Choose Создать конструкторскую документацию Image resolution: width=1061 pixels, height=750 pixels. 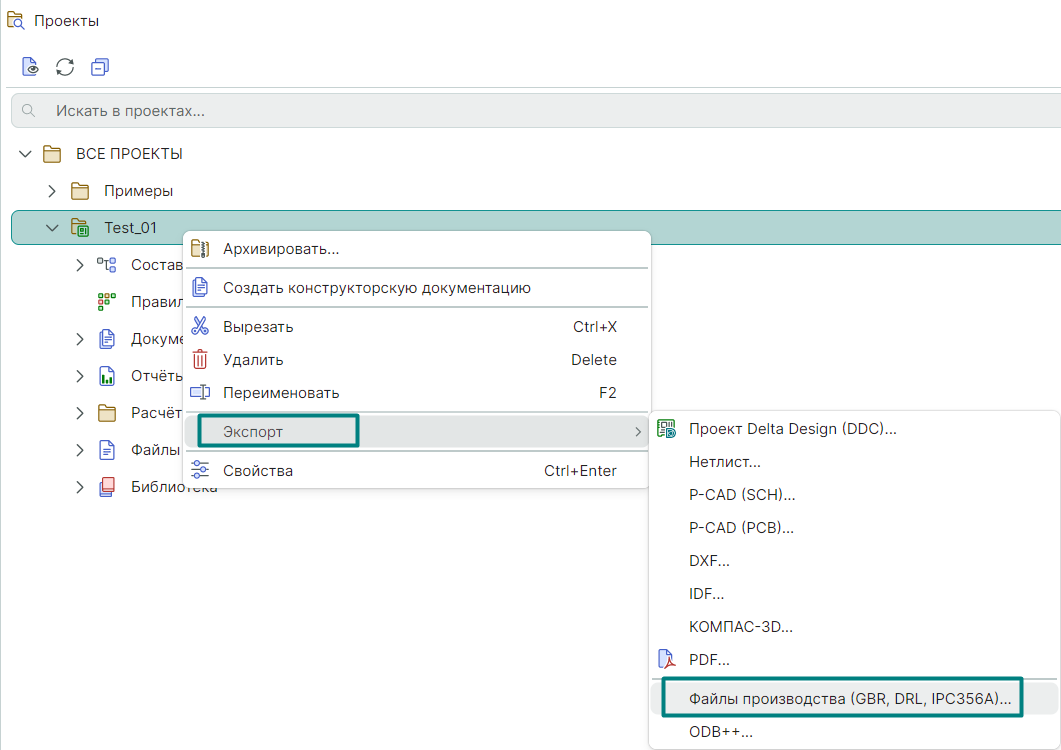pos(376,288)
